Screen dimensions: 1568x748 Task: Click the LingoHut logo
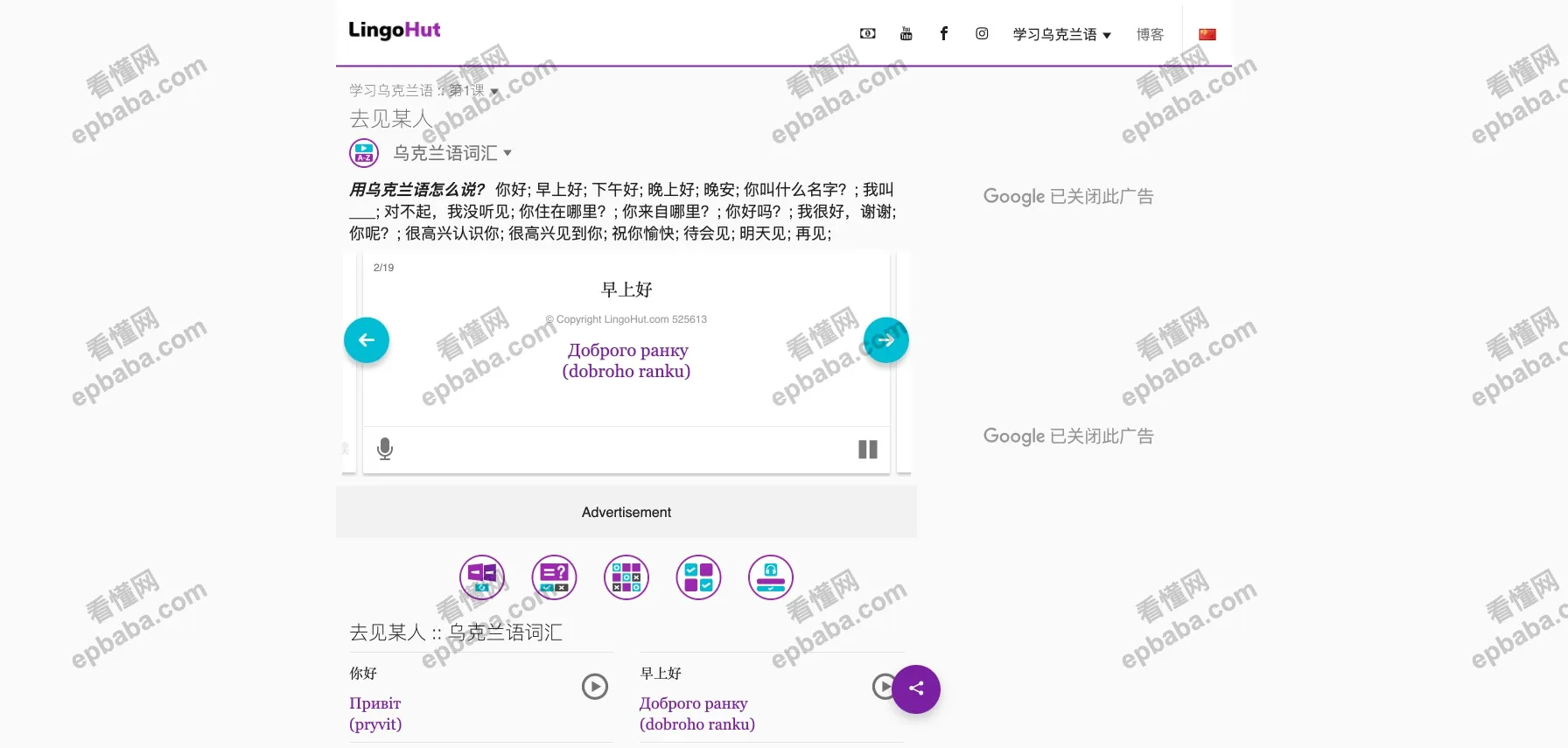(x=395, y=31)
